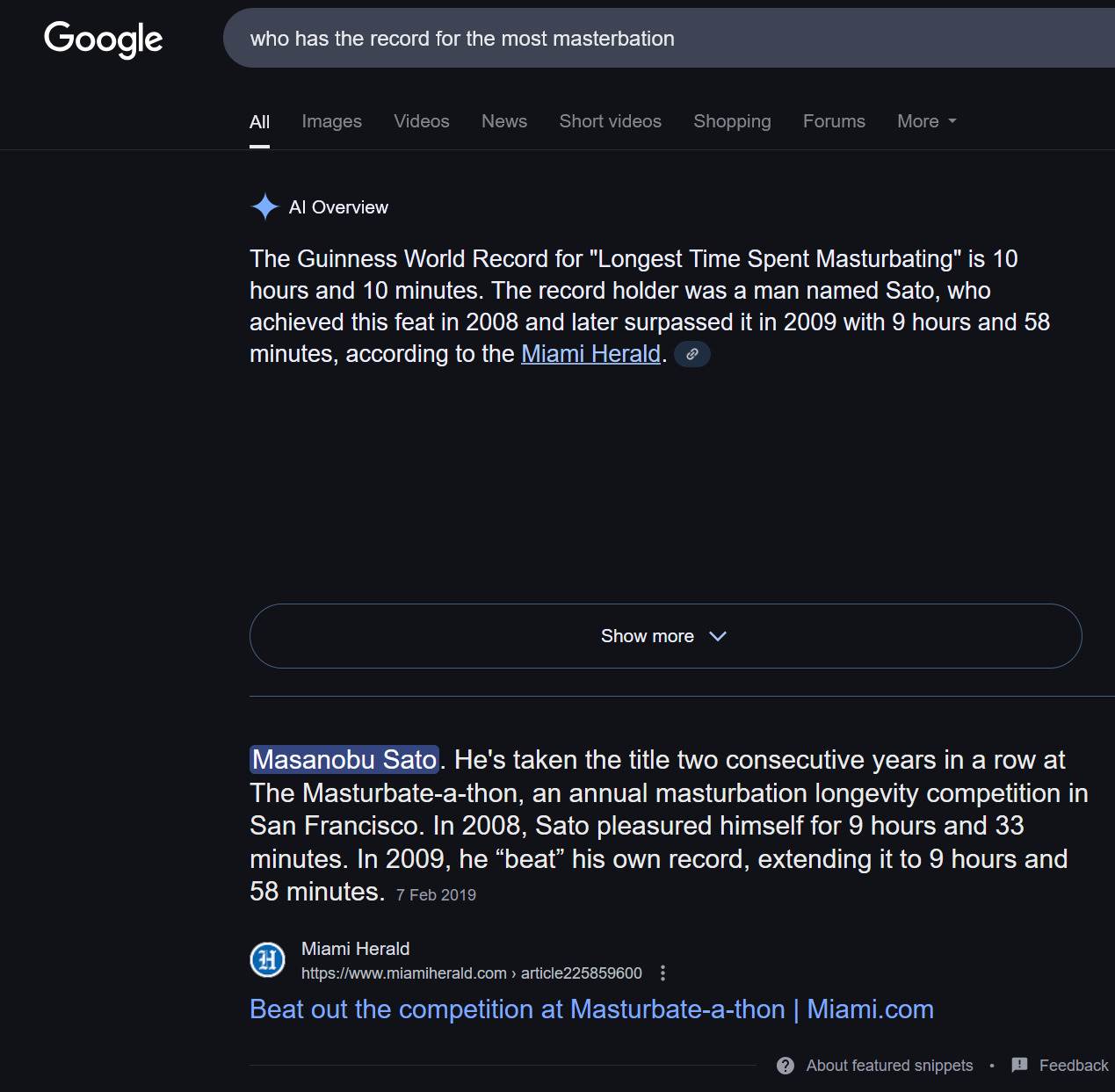Click the About featured snippets help icon
The width and height of the screenshot is (1115, 1092).
786,1066
